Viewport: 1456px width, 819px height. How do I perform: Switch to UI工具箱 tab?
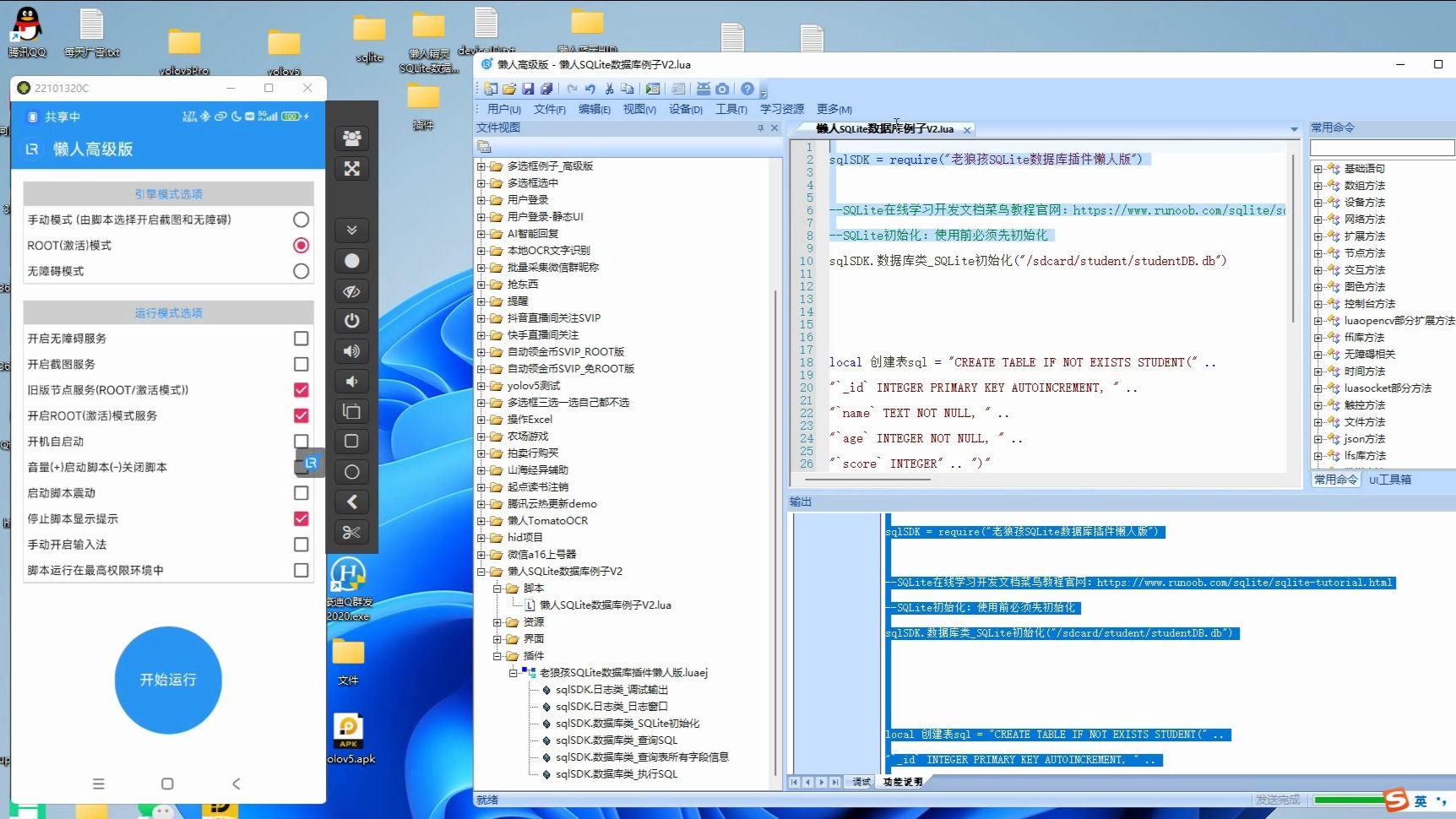click(x=1390, y=480)
